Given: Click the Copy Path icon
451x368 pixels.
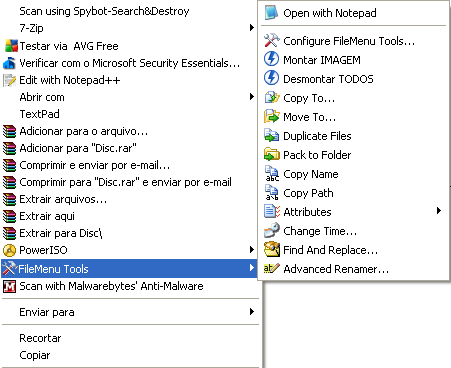Looking at the screenshot, I should [272, 193].
